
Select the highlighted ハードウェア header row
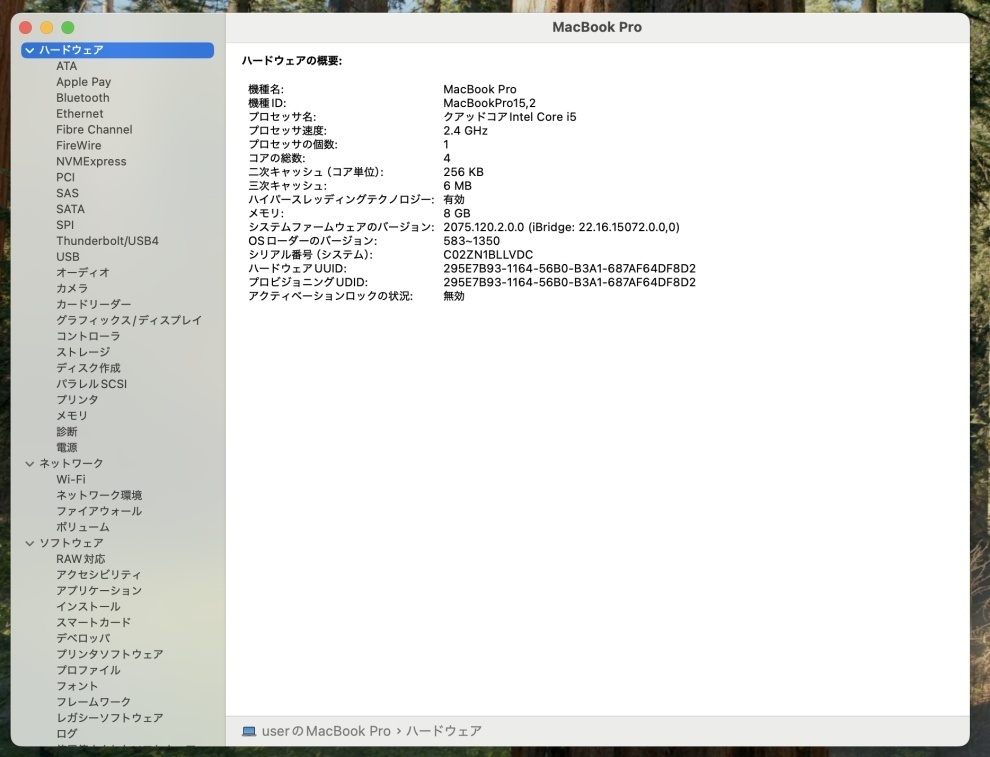[x=117, y=50]
